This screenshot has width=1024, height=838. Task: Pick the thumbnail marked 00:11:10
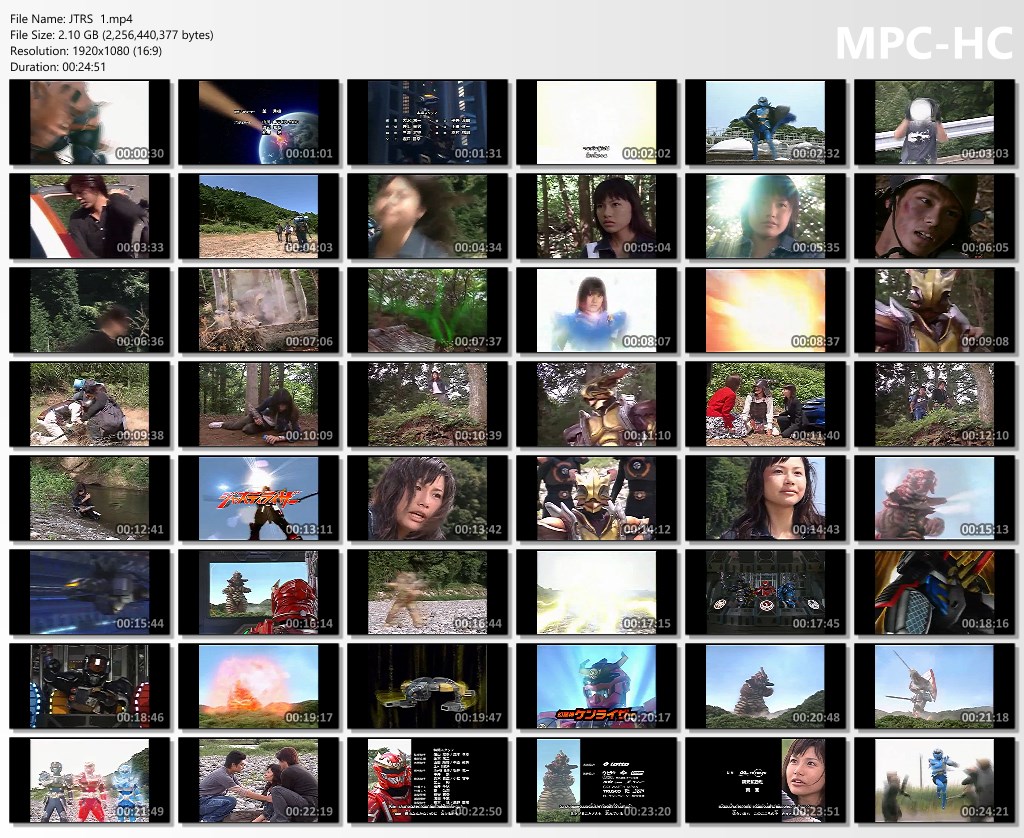pyautogui.click(x=596, y=404)
